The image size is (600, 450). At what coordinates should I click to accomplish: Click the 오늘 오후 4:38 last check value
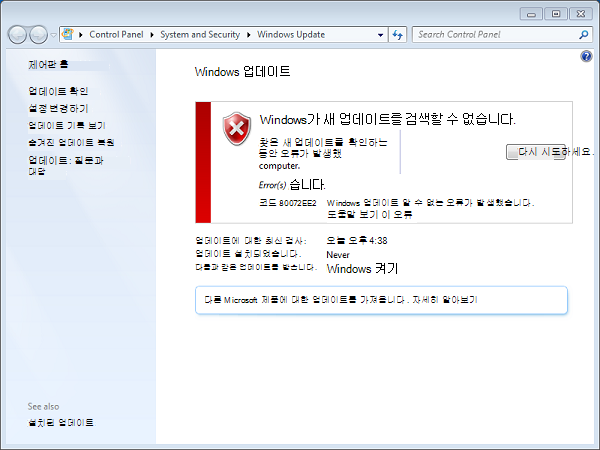click(357, 241)
